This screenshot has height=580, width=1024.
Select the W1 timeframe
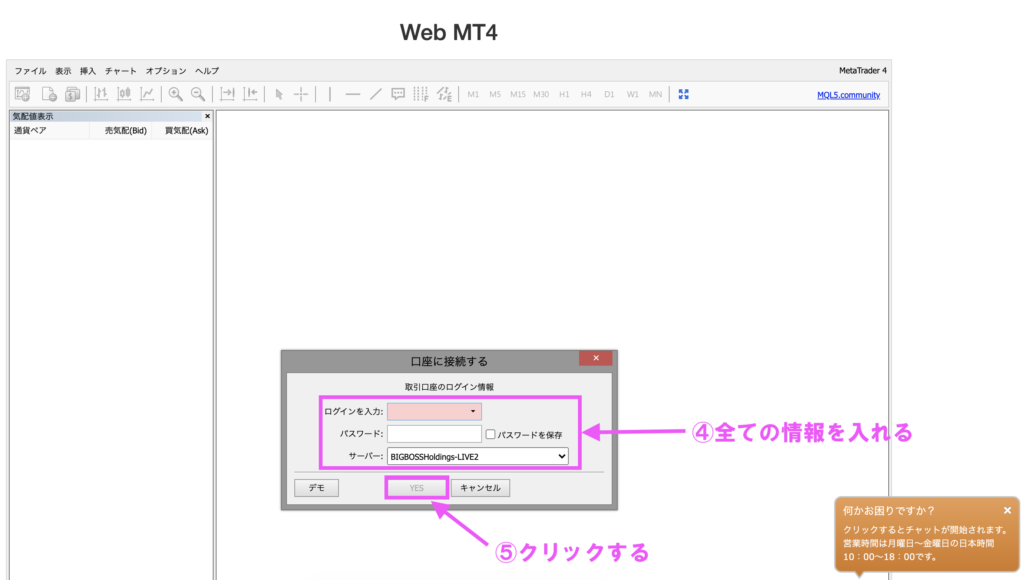coord(633,94)
